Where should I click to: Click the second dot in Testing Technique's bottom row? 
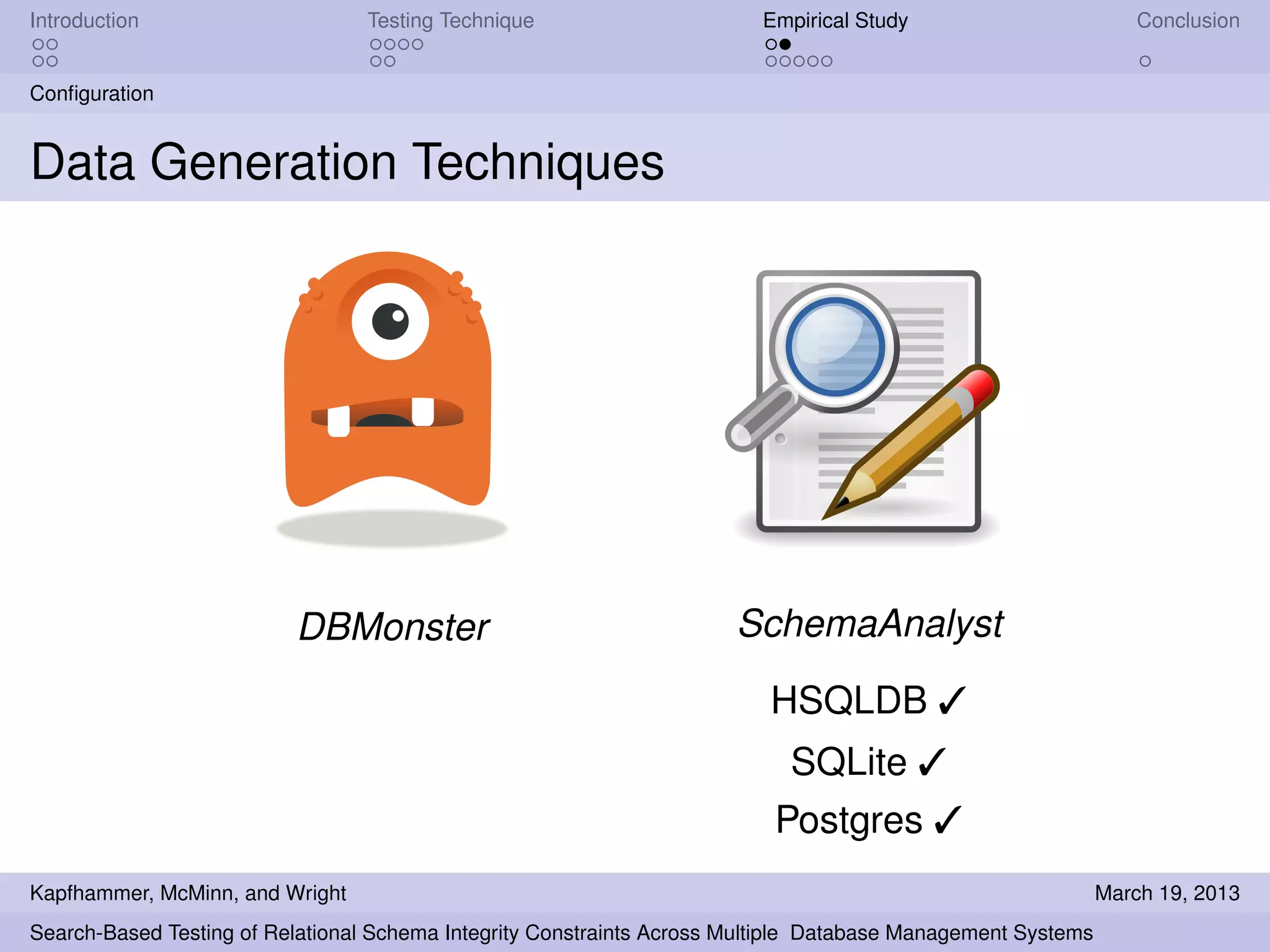389,61
